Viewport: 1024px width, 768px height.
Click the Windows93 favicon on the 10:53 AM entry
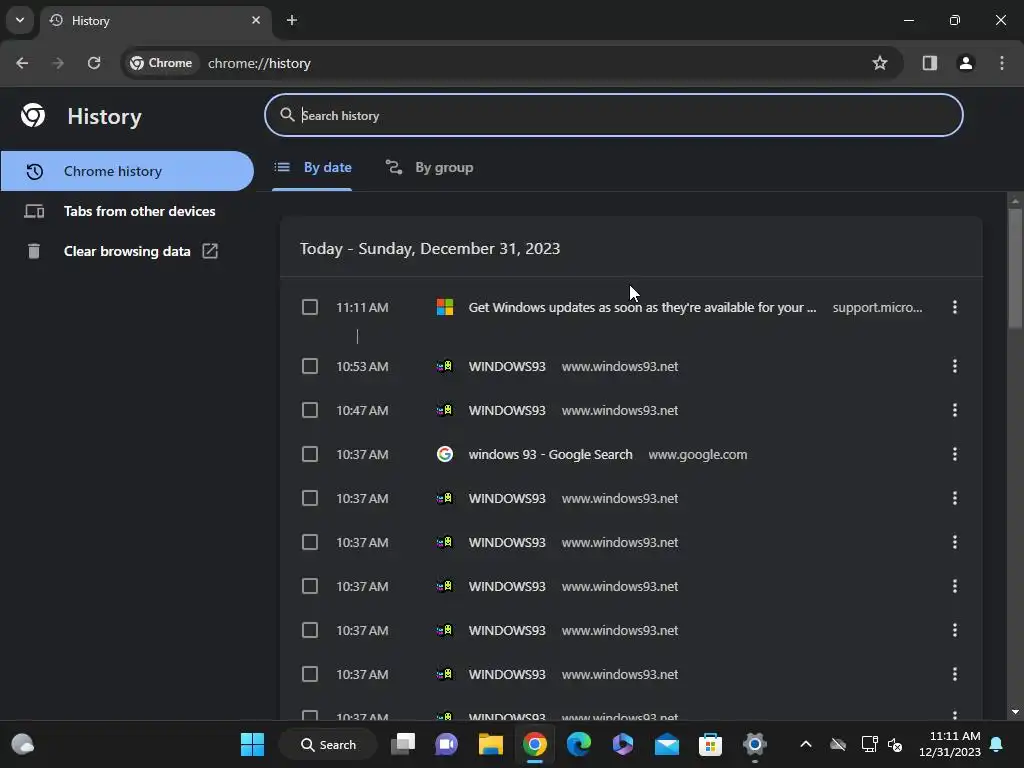tap(445, 366)
